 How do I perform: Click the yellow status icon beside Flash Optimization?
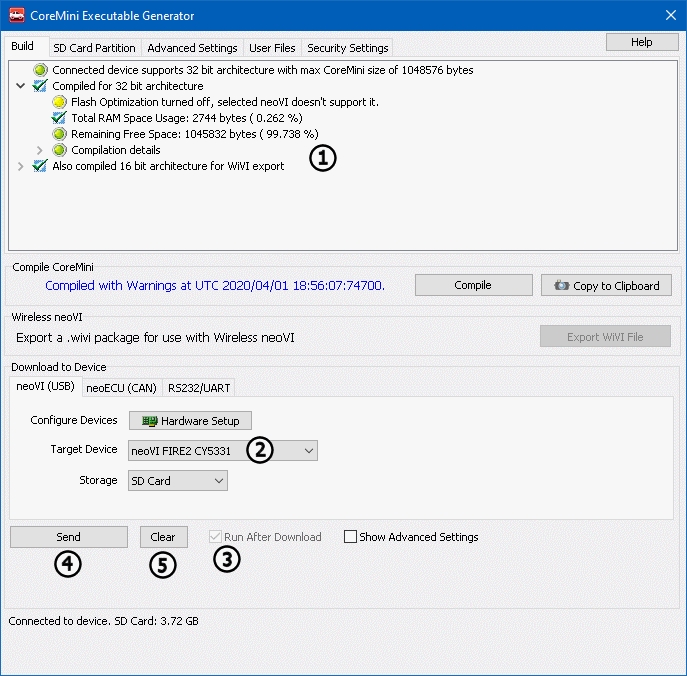(59, 102)
